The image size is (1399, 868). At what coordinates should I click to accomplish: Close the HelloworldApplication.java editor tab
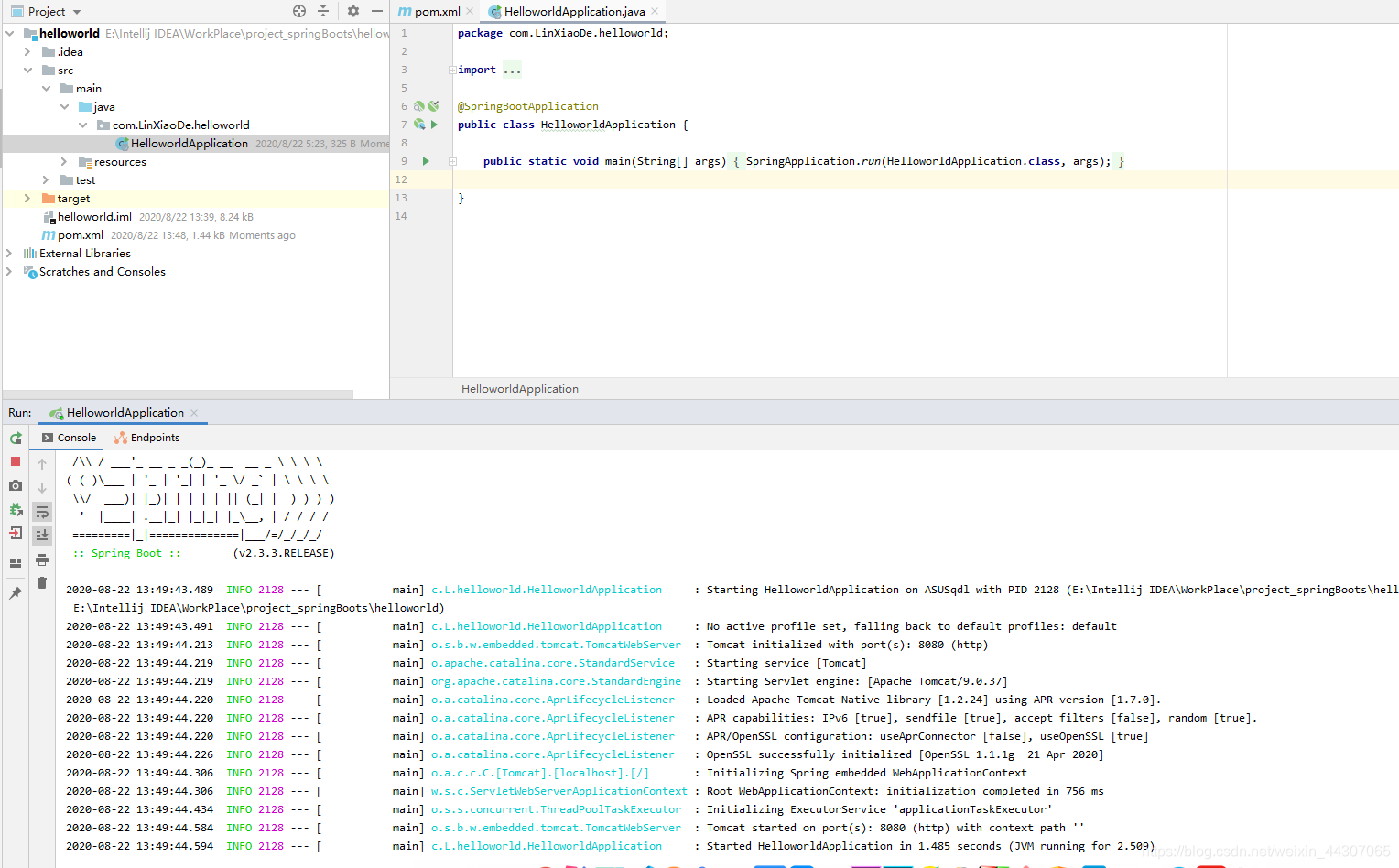[655, 11]
